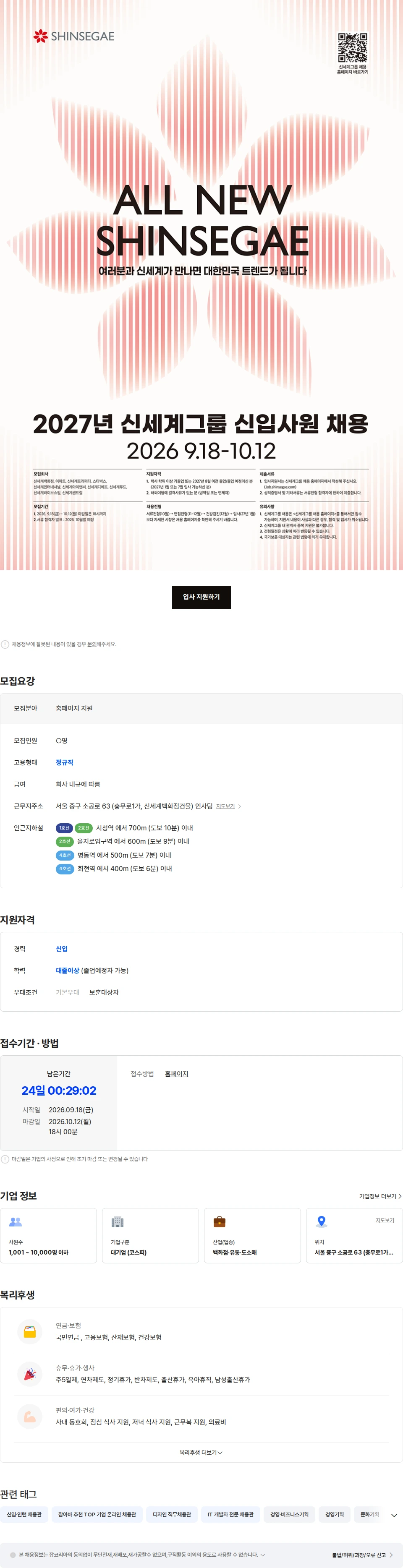
Task: Click 홈페이지 지원 in 모집분야 row
Action: coord(74,709)
